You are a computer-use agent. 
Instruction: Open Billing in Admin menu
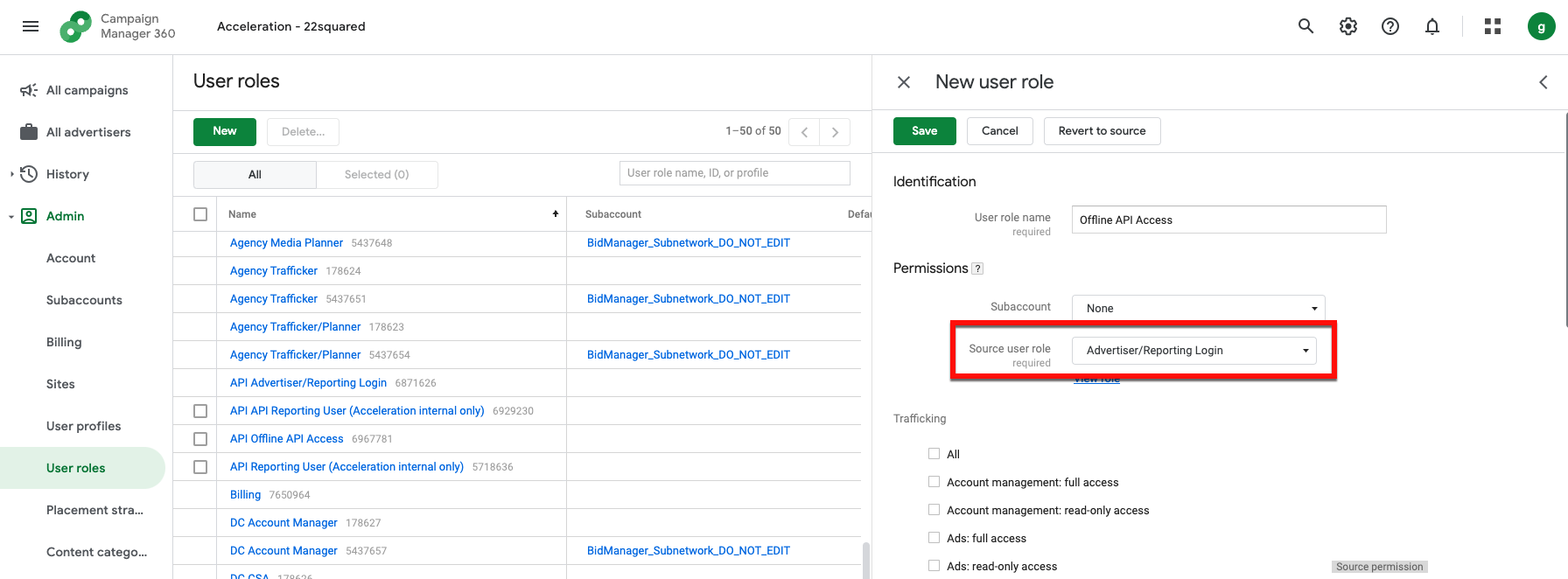64,342
